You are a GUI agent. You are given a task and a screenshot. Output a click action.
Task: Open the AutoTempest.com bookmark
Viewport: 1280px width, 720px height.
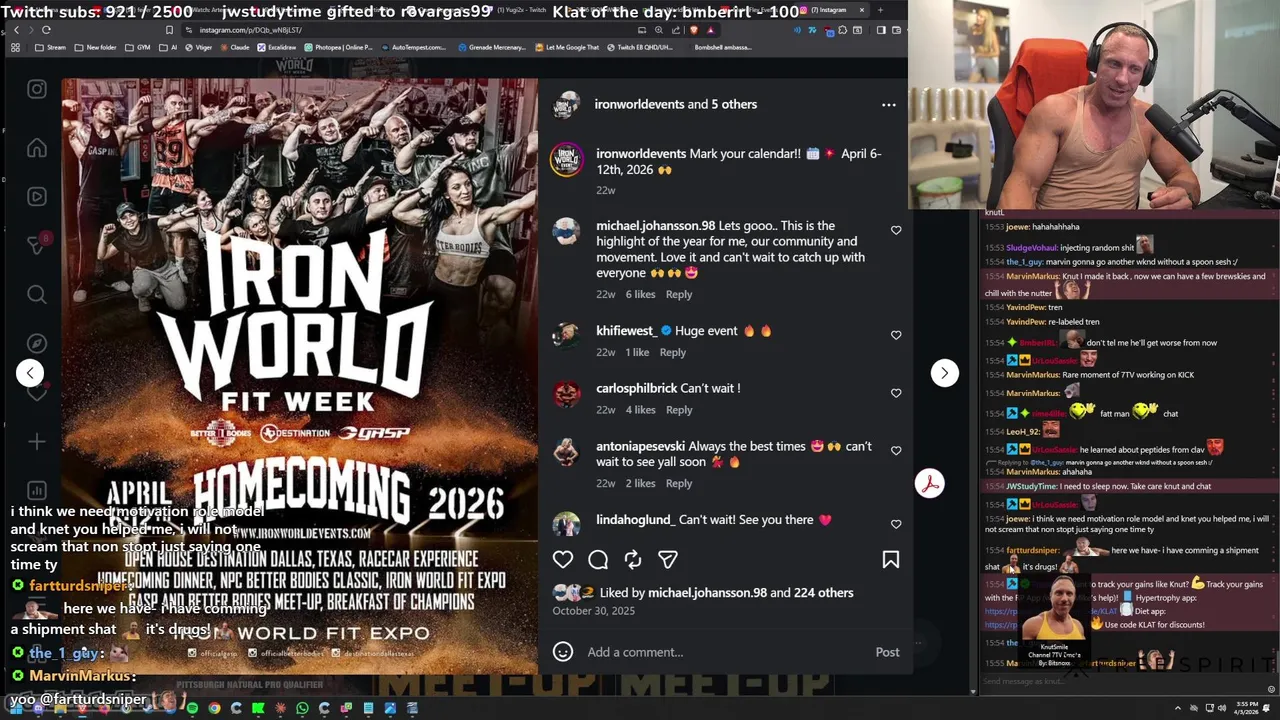tap(415, 47)
